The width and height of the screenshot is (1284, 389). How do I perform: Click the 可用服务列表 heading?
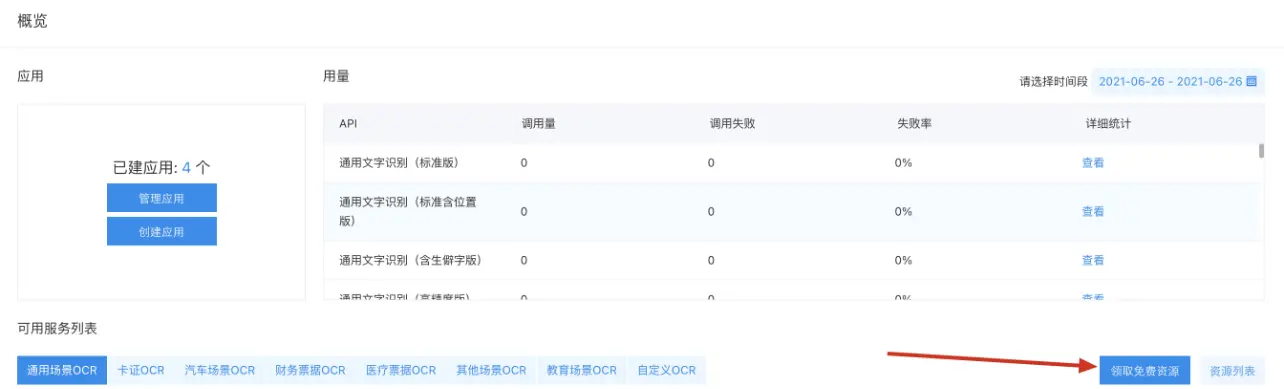(57, 328)
